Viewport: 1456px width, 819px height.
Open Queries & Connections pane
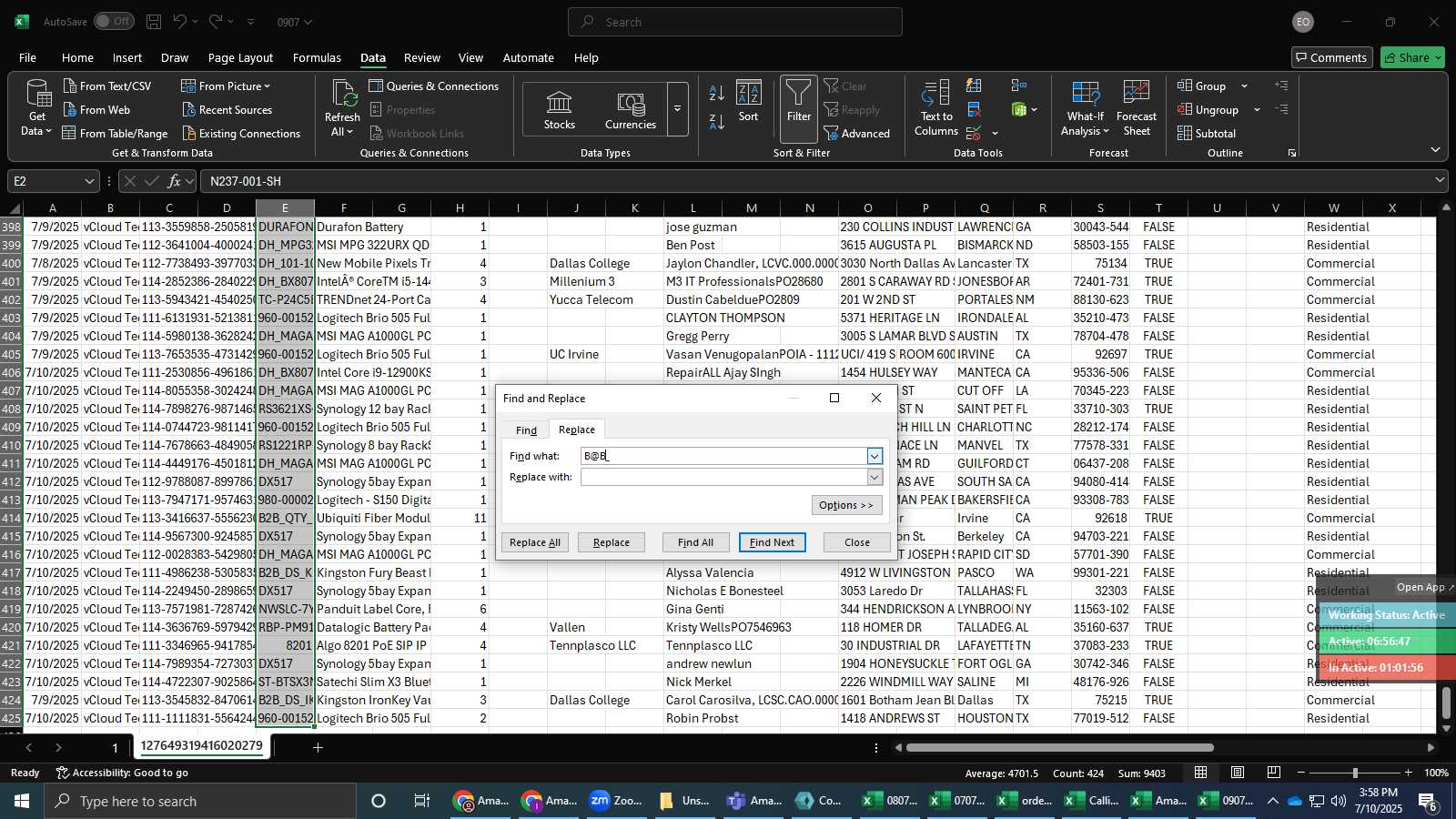[x=434, y=86]
